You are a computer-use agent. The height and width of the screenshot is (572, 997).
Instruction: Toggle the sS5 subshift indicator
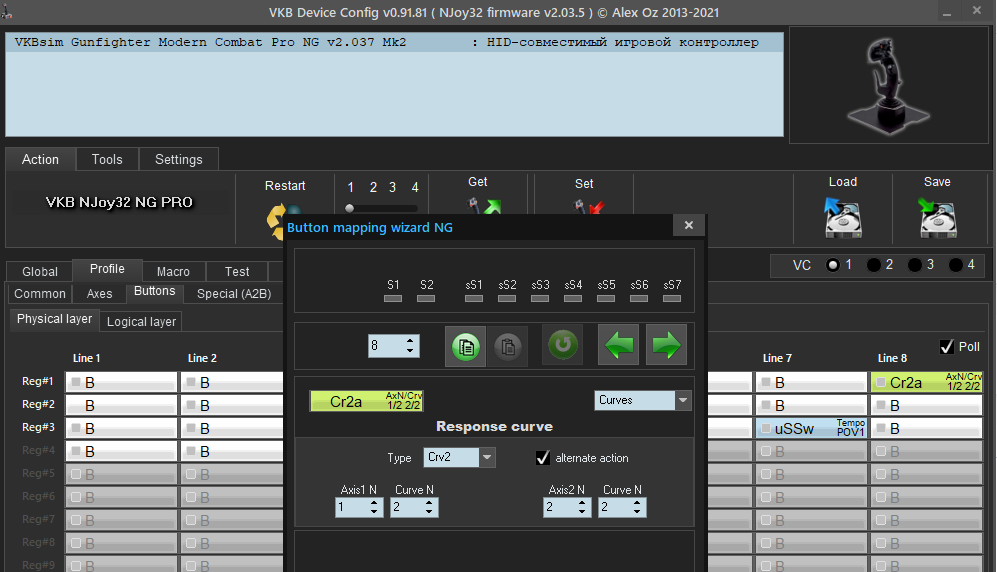606,298
